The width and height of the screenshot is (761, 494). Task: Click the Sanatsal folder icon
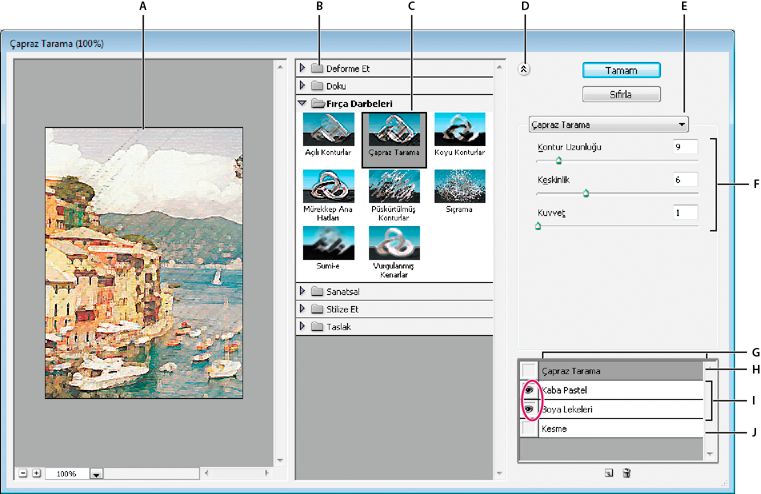317,291
